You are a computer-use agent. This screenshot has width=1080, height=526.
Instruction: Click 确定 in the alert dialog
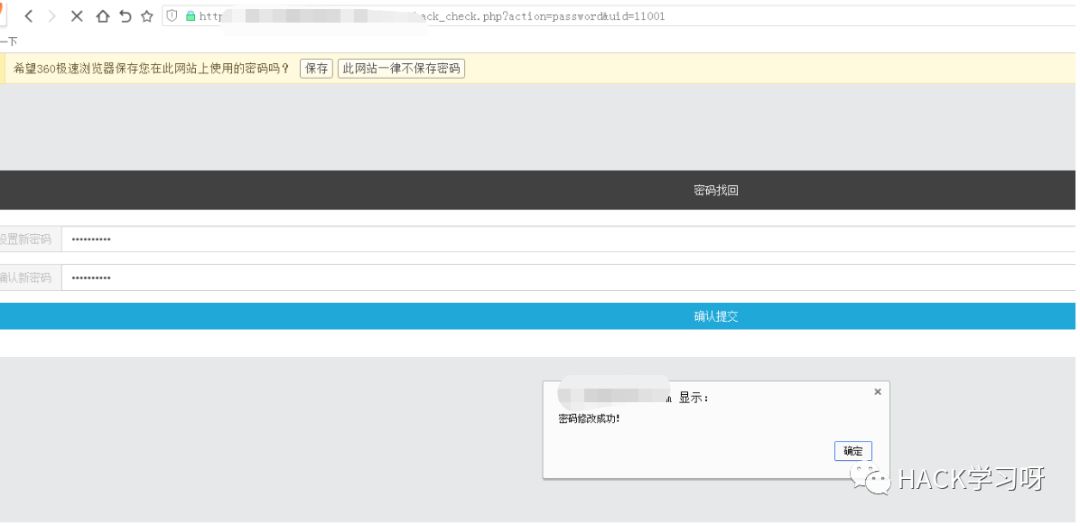pos(853,452)
